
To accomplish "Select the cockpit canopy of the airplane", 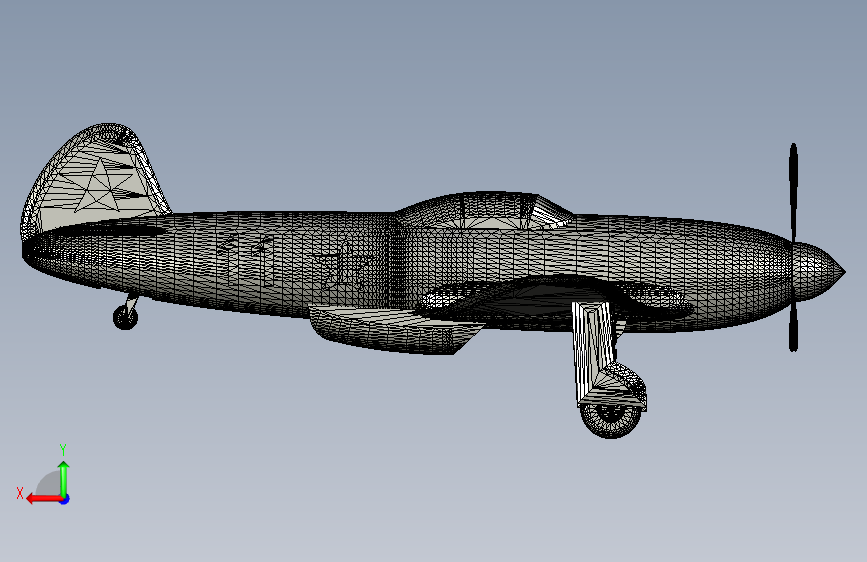I will (484, 211).
